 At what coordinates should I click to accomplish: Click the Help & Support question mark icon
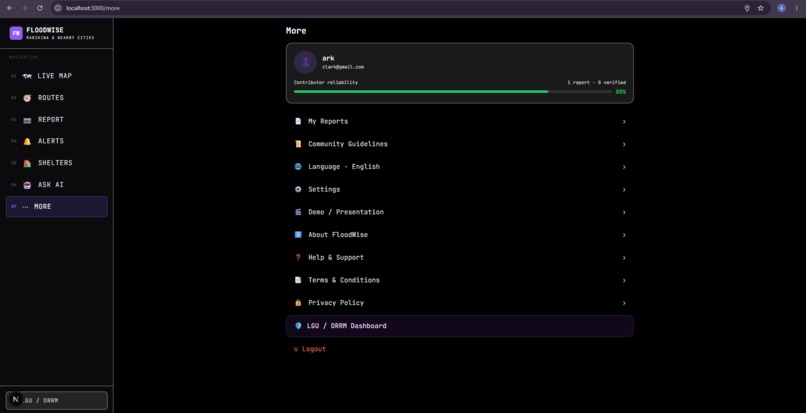[x=298, y=257]
